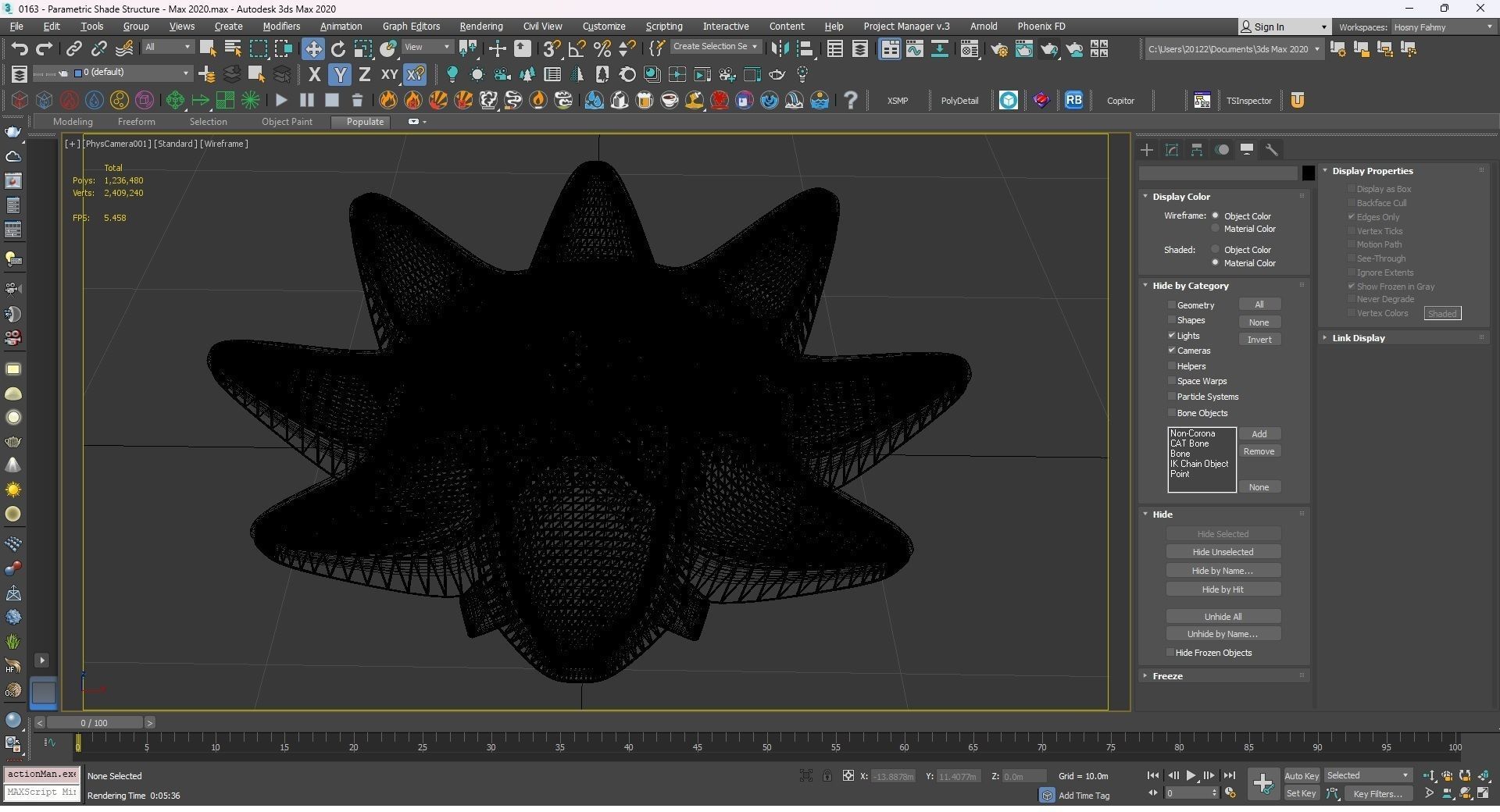Image resolution: width=1500 pixels, height=812 pixels.
Task: Toggle the Angle Snap icon
Action: 577,48
